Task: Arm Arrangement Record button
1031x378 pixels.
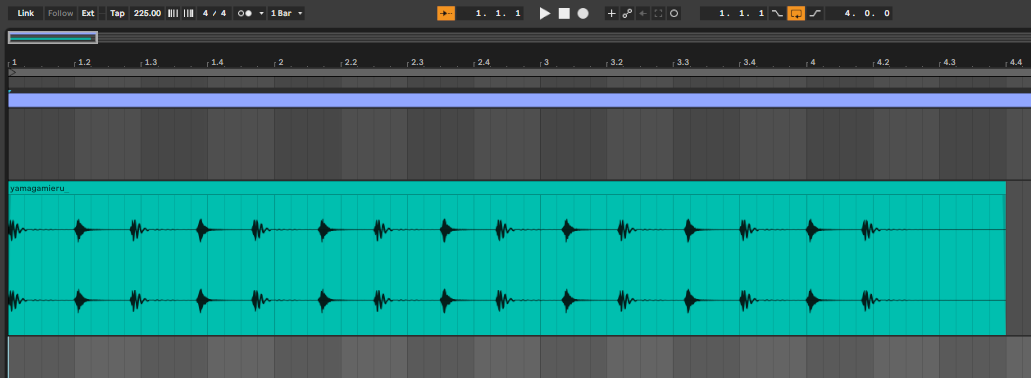Action: pyautogui.click(x=583, y=13)
